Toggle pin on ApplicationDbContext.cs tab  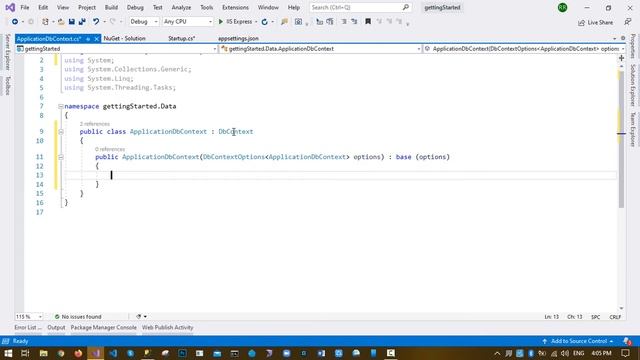88,39
